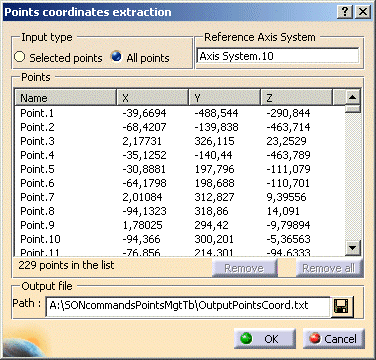Click the X value -68,4207
Screen dimensions: 376x360
[x=144, y=127]
